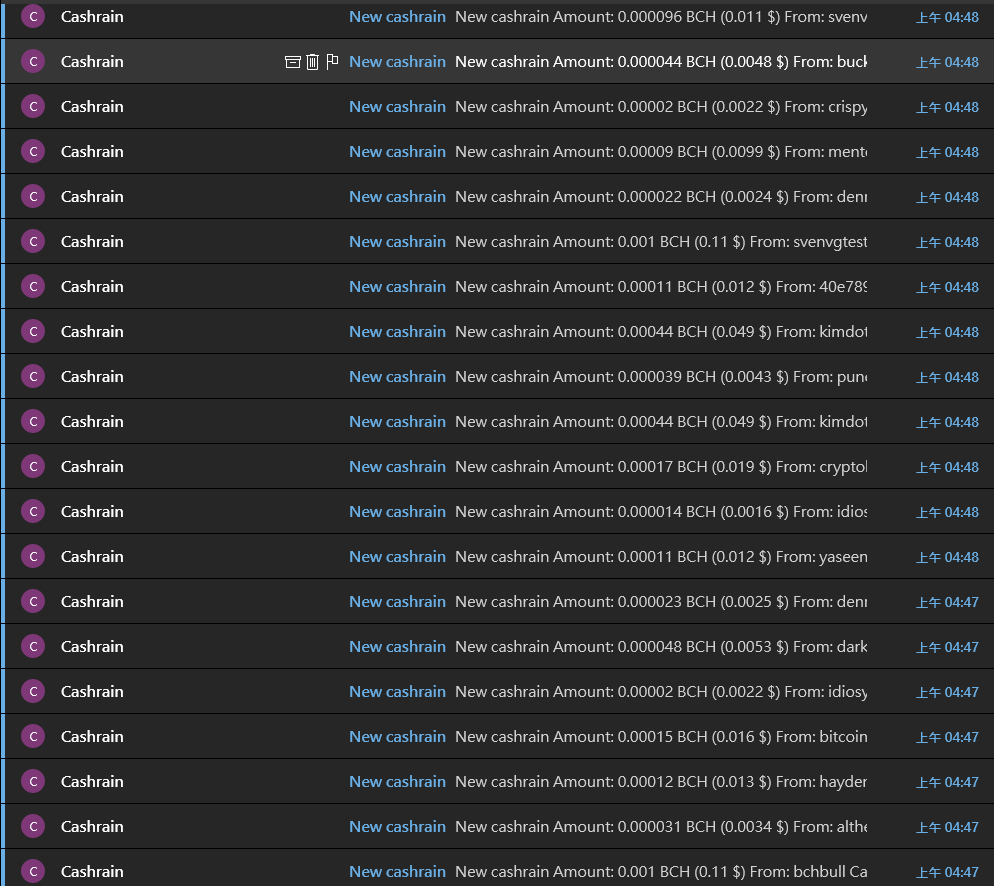Select avatar of the 0.00002 BCH crispy email
994x886 pixels.
pyautogui.click(x=33, y=106)
